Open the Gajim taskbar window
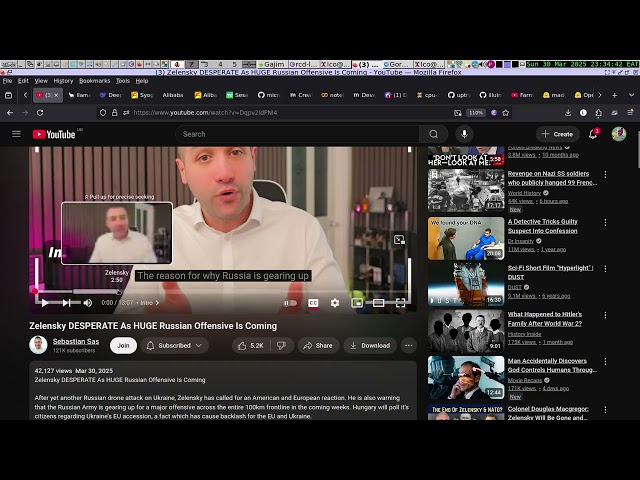Viewport: 640px width, 480px height. (x=271, y=64)
